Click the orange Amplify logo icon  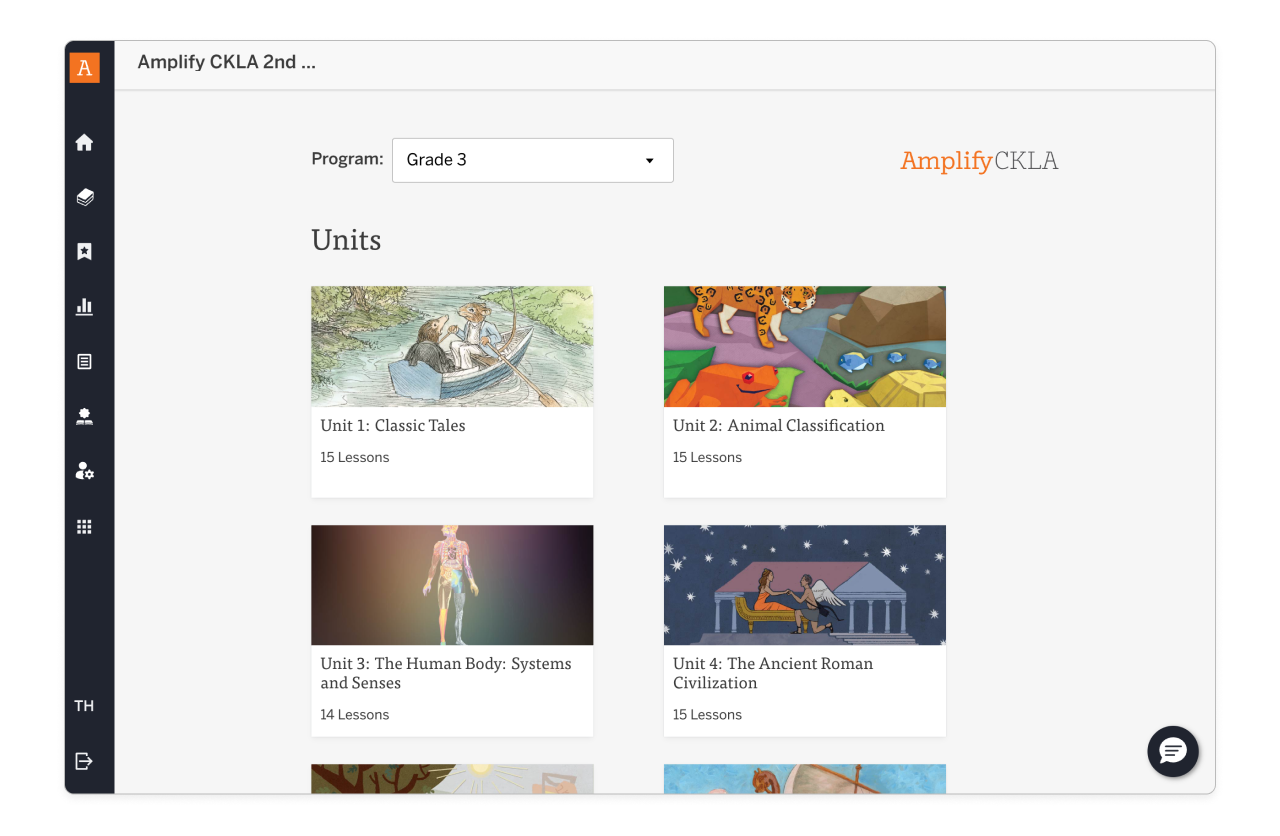click(85, 67)
